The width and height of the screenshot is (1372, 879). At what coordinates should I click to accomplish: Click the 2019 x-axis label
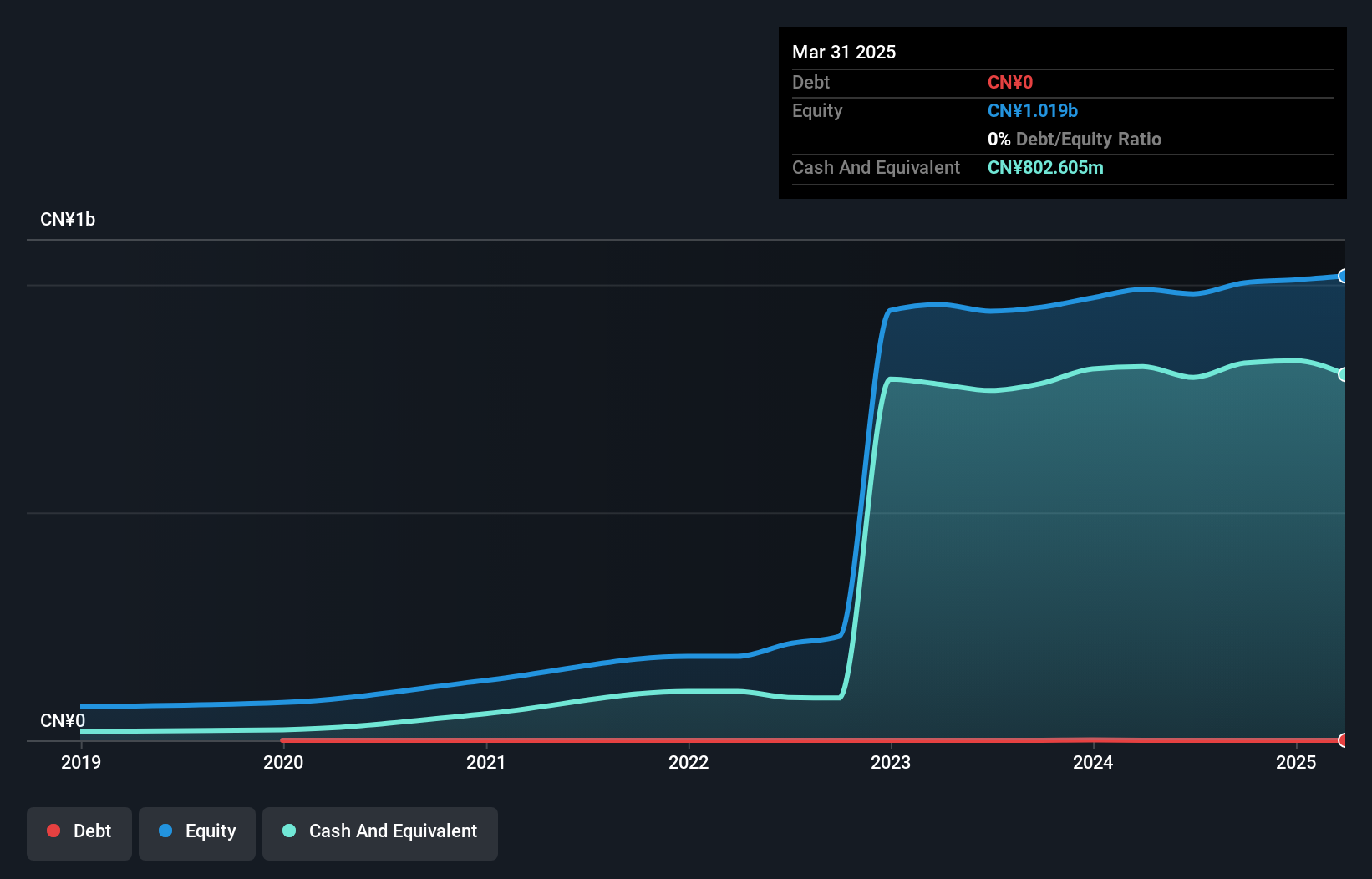81,762
